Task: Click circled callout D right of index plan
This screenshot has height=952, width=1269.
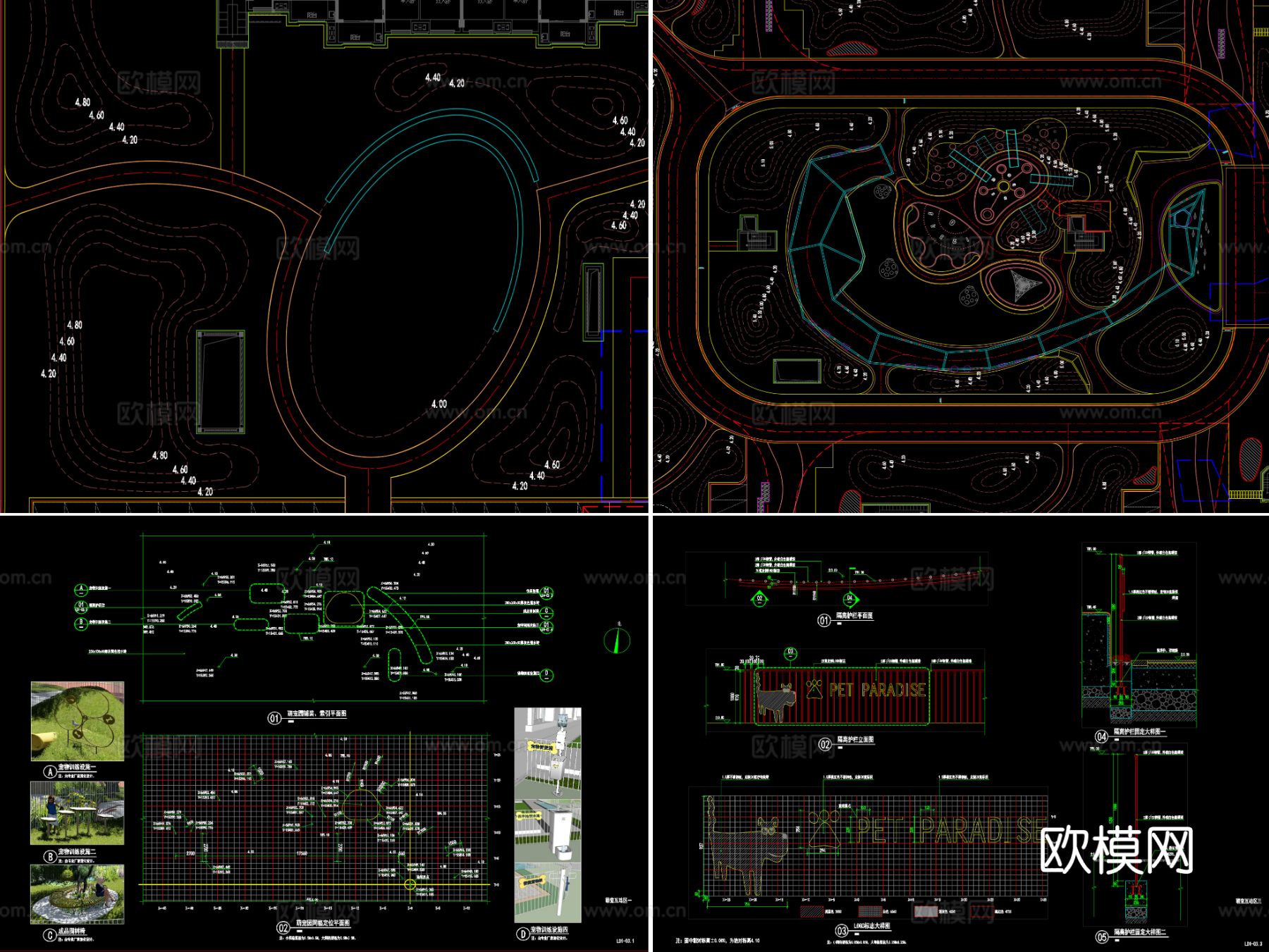Action: (546, 674)
